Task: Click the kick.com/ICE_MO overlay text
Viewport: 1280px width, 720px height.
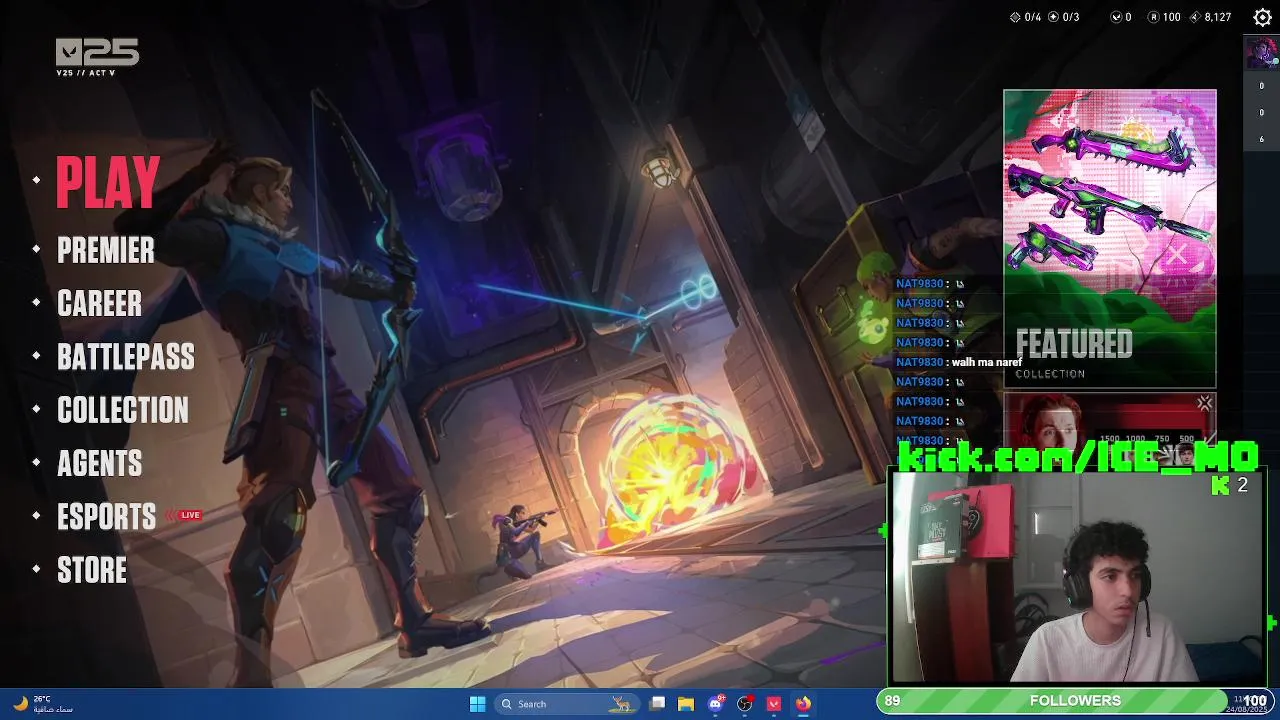Action: (1078, 457)
